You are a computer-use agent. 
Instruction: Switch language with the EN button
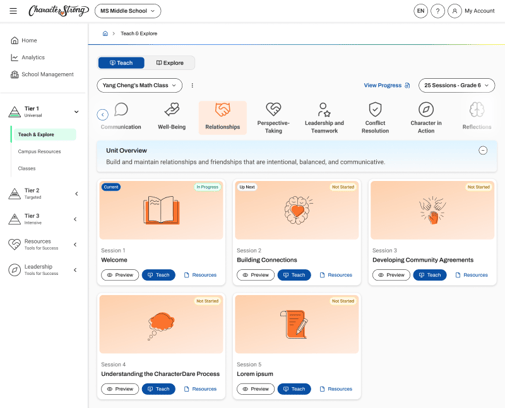[421, 11]
